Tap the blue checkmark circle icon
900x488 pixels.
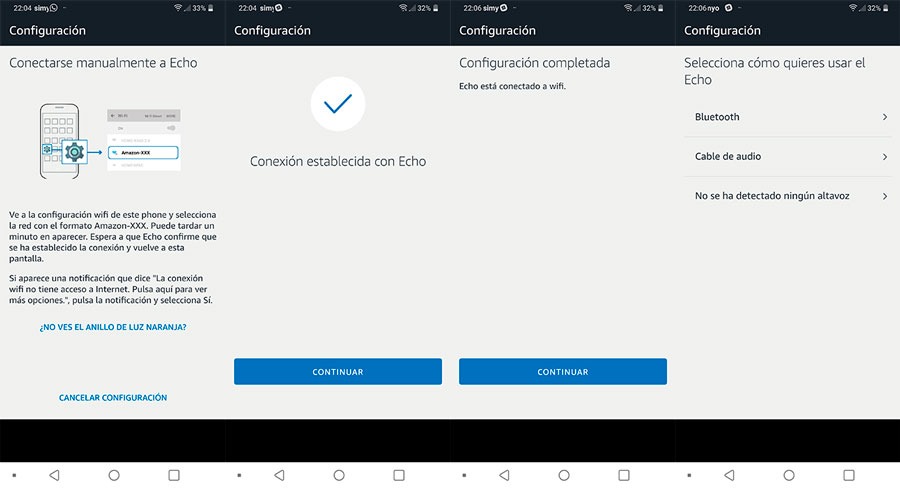pos(338,103)
